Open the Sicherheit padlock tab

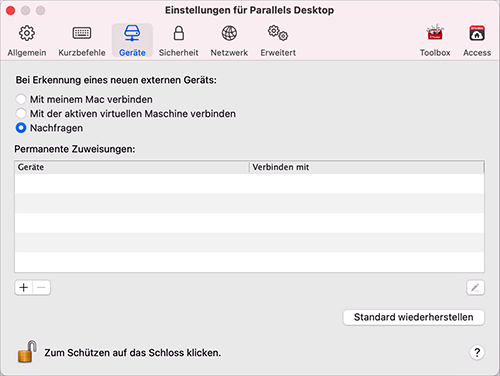(x=179, y=40)
